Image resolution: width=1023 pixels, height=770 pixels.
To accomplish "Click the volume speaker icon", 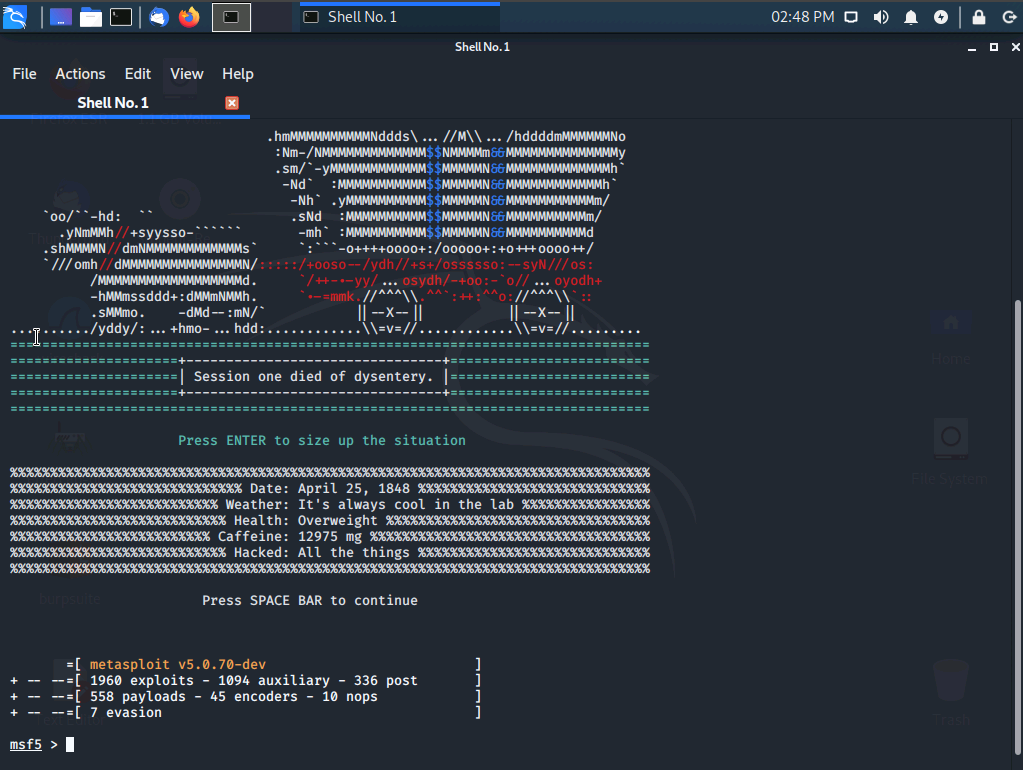I will tap(881, 17).
